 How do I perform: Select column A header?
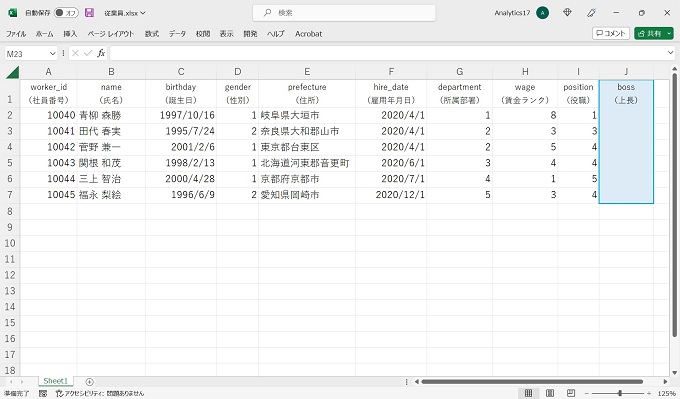tap(49, 72)
